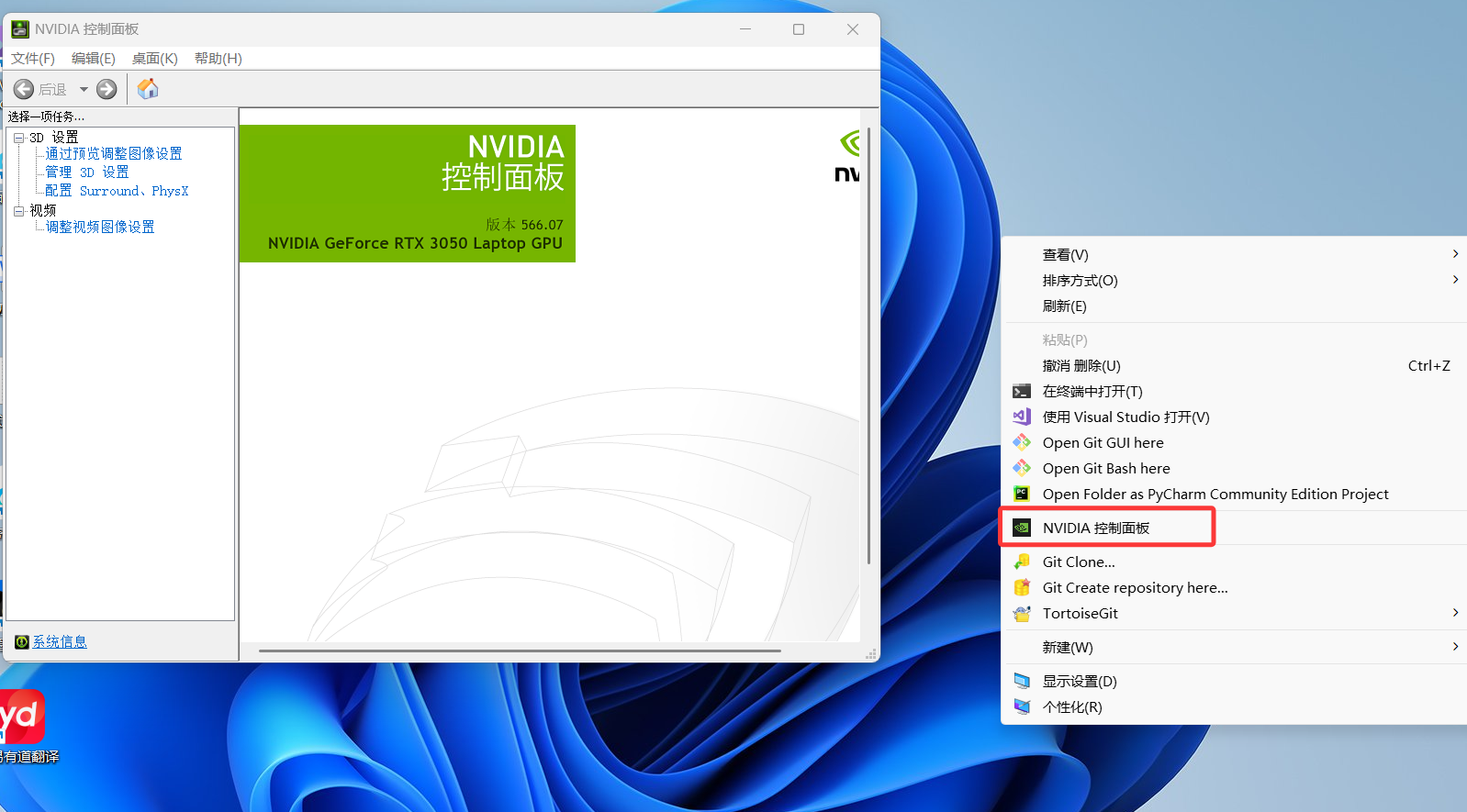Screen dimensions: 1467x812
Task: Choose 显示设置(D) in context menu
Action: tap(1234, 682)
